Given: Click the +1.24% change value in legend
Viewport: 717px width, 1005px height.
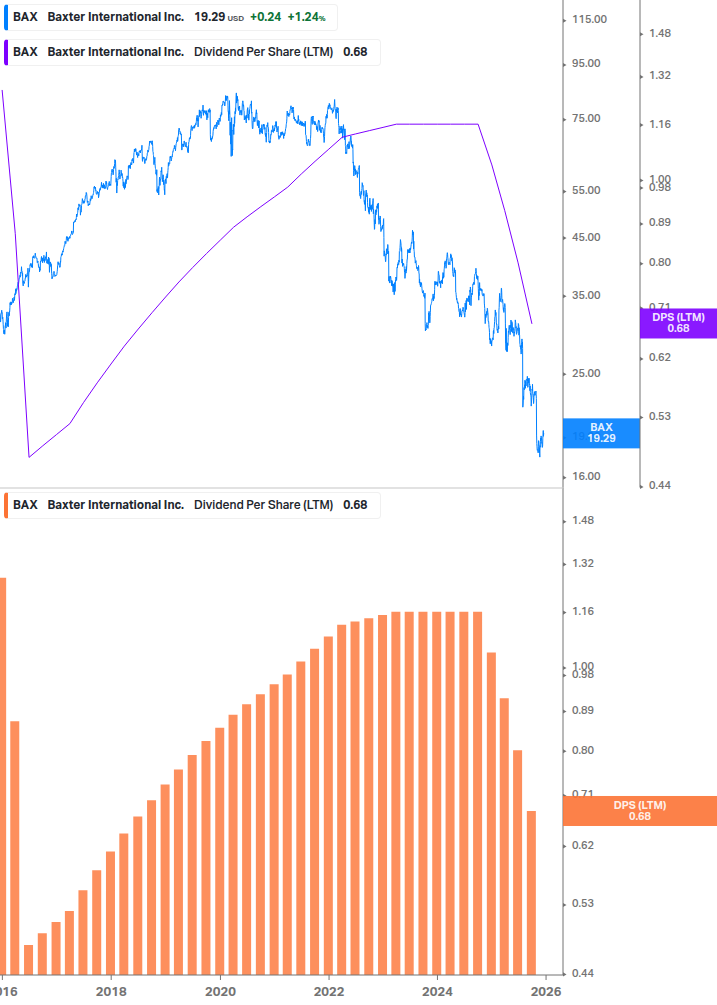Looking at the screenshot, I should tap(306, 17).
